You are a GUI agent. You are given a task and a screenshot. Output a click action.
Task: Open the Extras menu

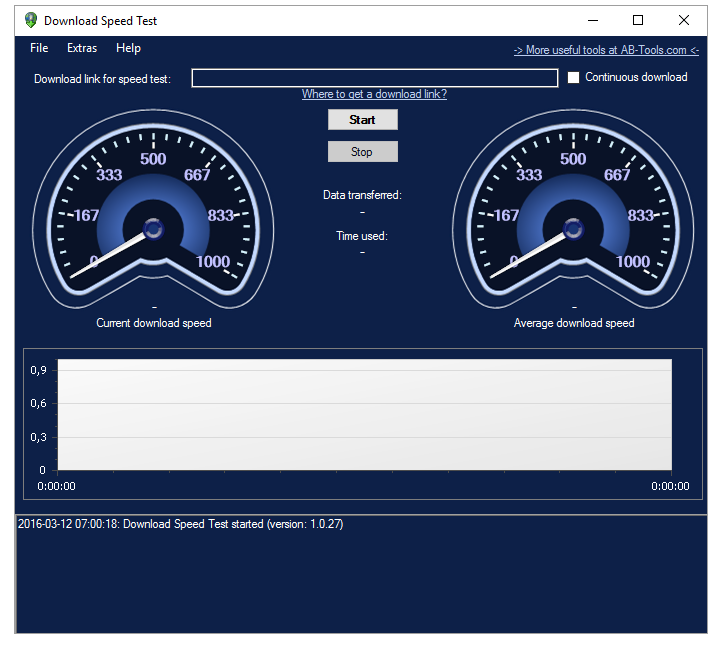82,48
